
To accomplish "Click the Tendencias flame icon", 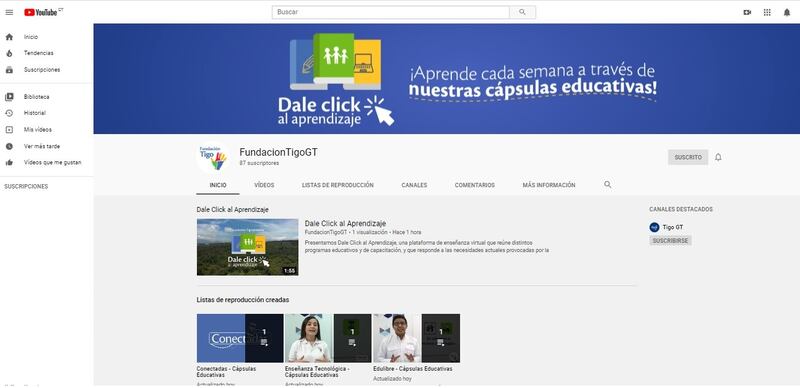I will point(9,53).
